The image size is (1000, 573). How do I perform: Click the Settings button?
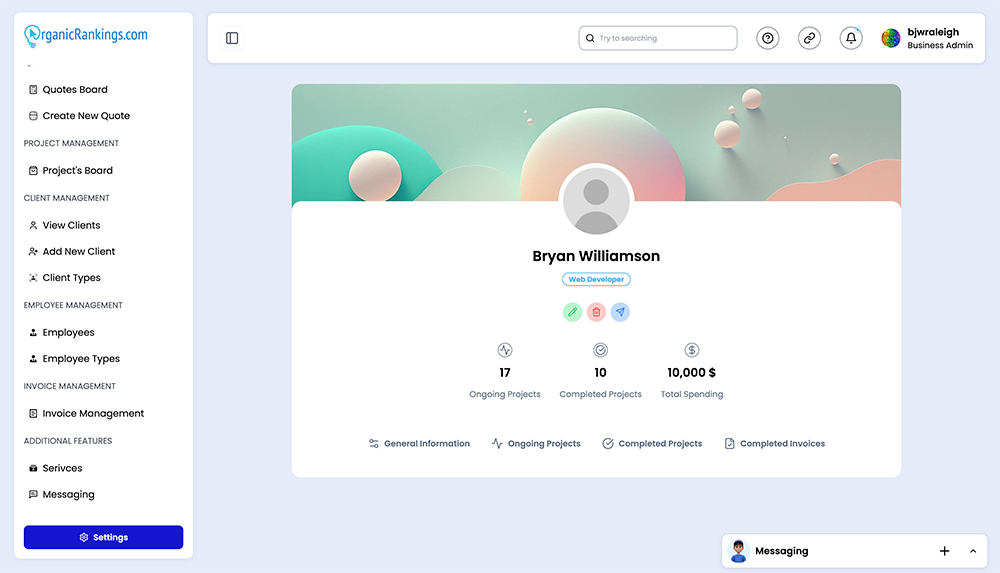[x=103, y=537]
